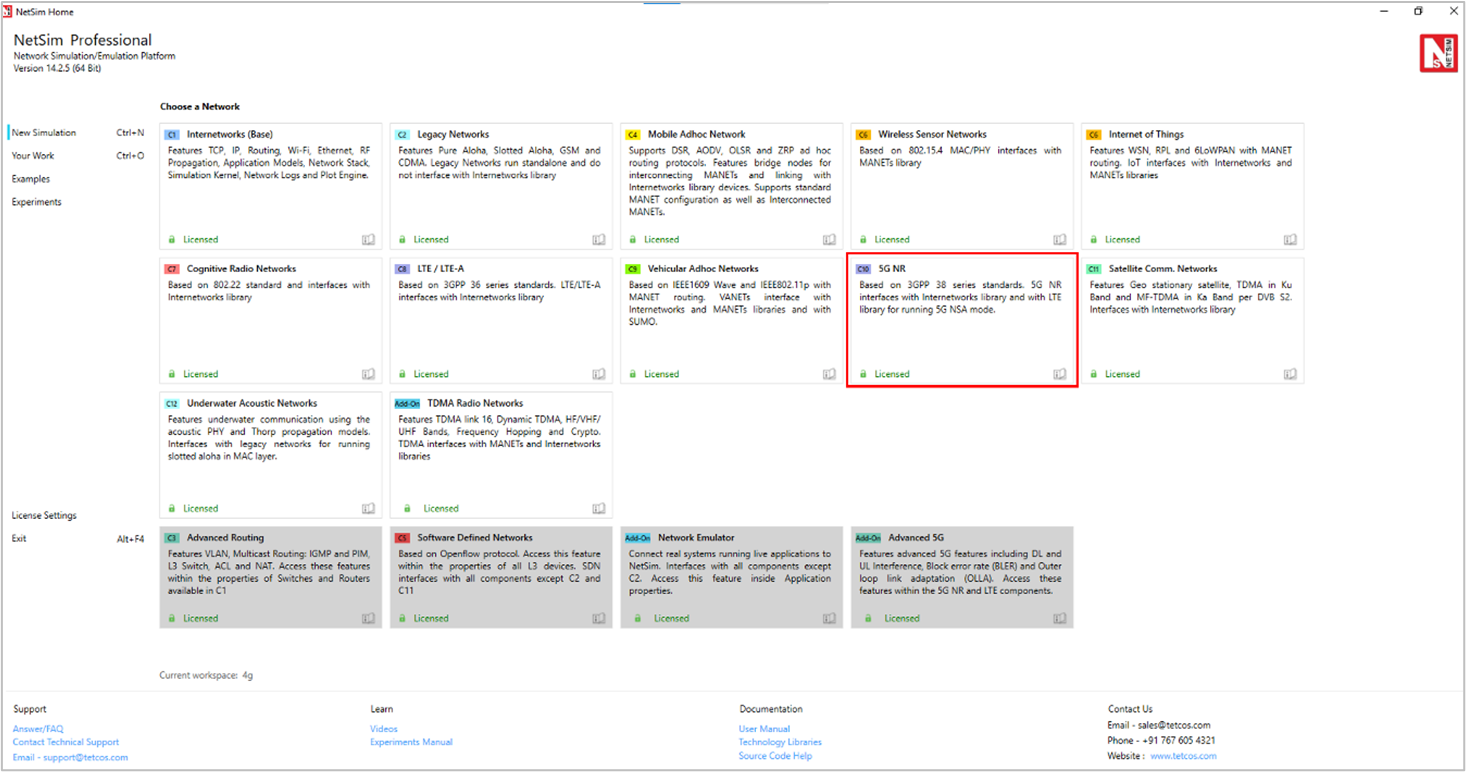Viewport: 1466px width, 772px height.
Task: Visit the www.tetcos.com website link
Action: point(1183,756)
